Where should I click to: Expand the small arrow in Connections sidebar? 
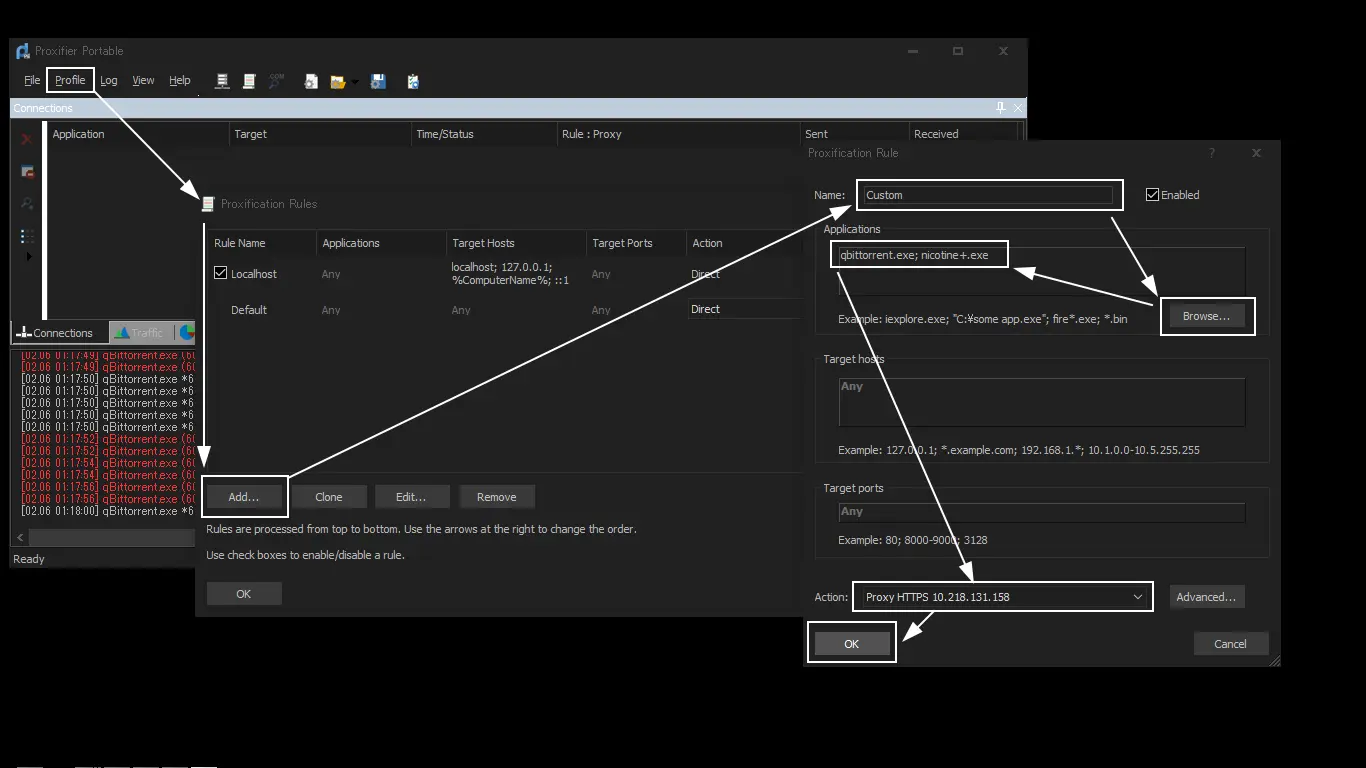click(28, 257)
